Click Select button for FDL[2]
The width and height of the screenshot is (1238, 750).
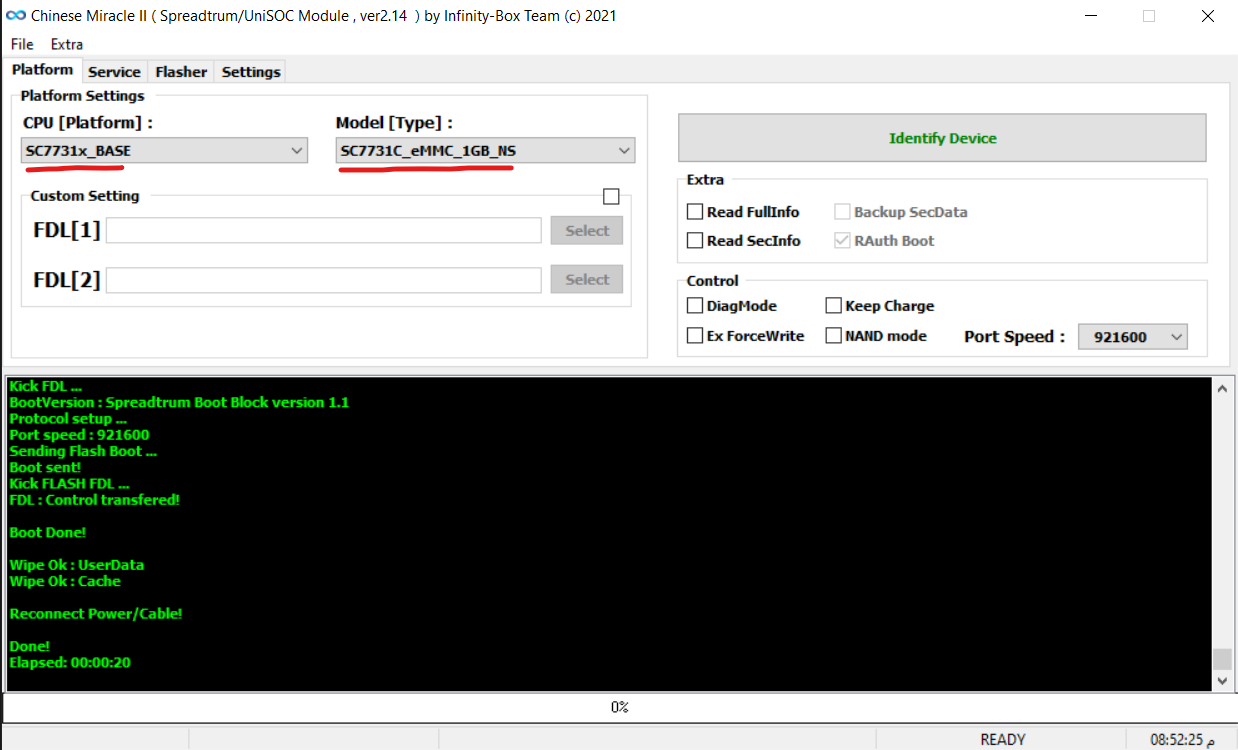[x=587, y=279]
